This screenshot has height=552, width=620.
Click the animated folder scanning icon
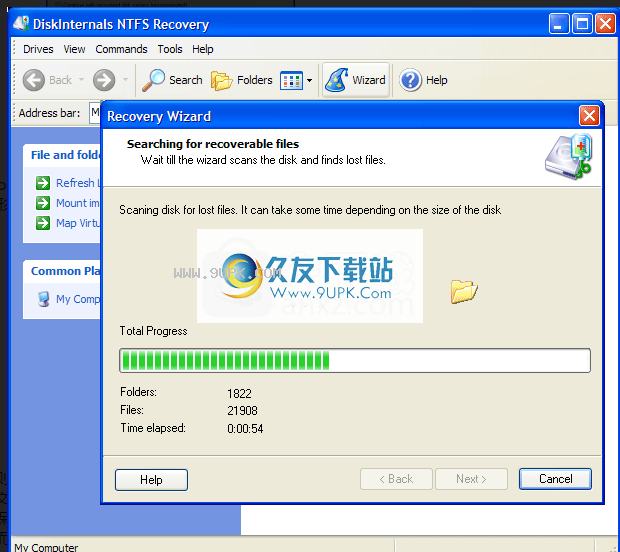464,292
